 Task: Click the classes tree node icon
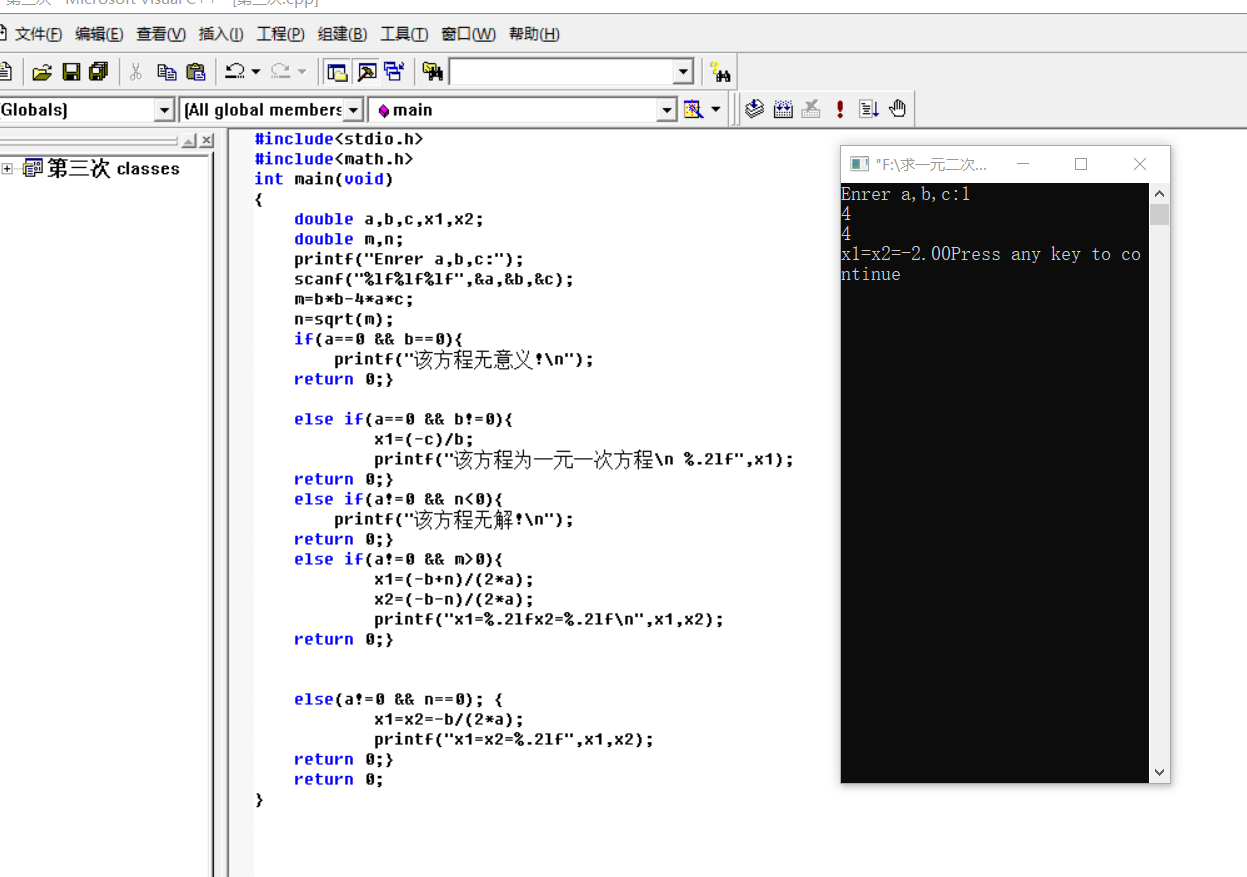33,168
